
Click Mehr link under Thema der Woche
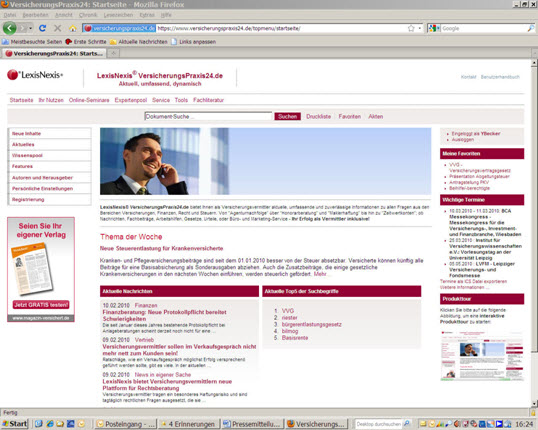pos(320,274)
